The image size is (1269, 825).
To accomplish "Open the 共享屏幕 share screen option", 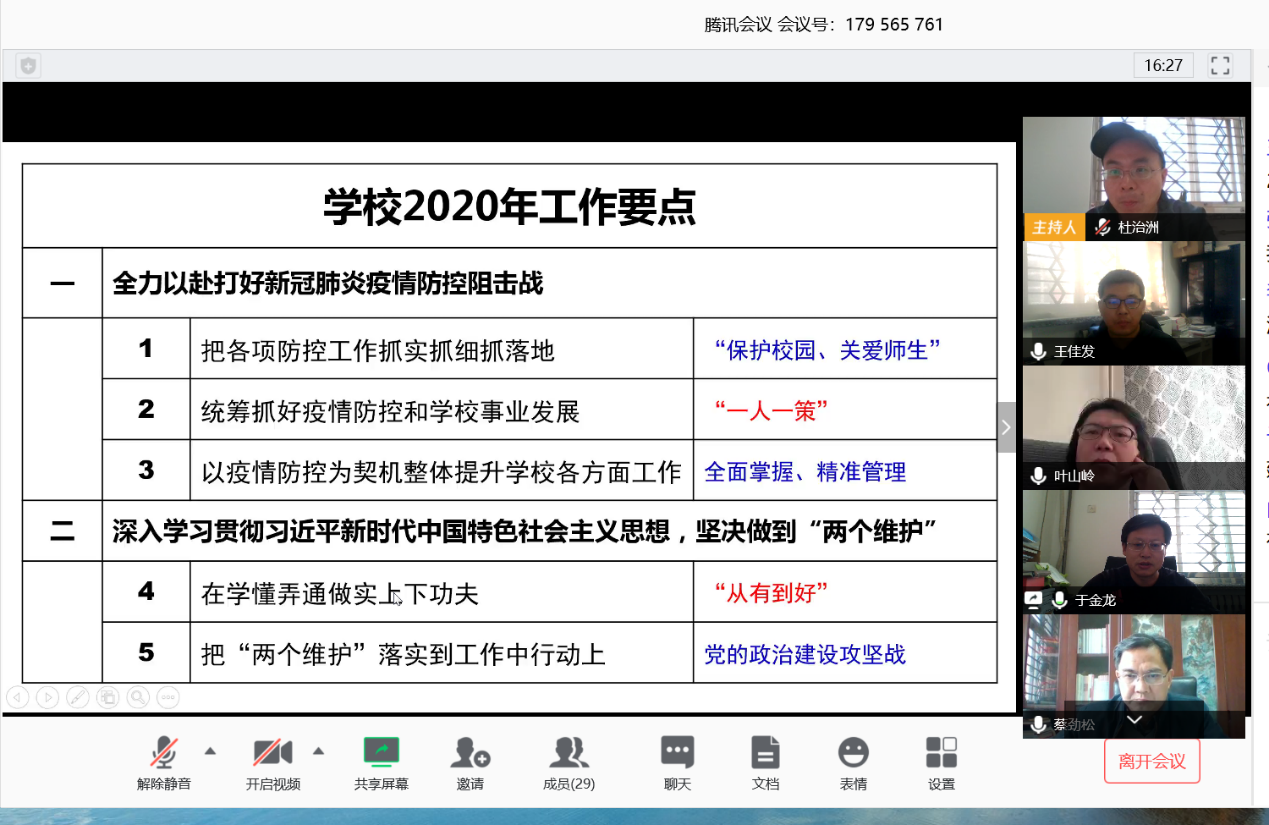I will 381,753.
